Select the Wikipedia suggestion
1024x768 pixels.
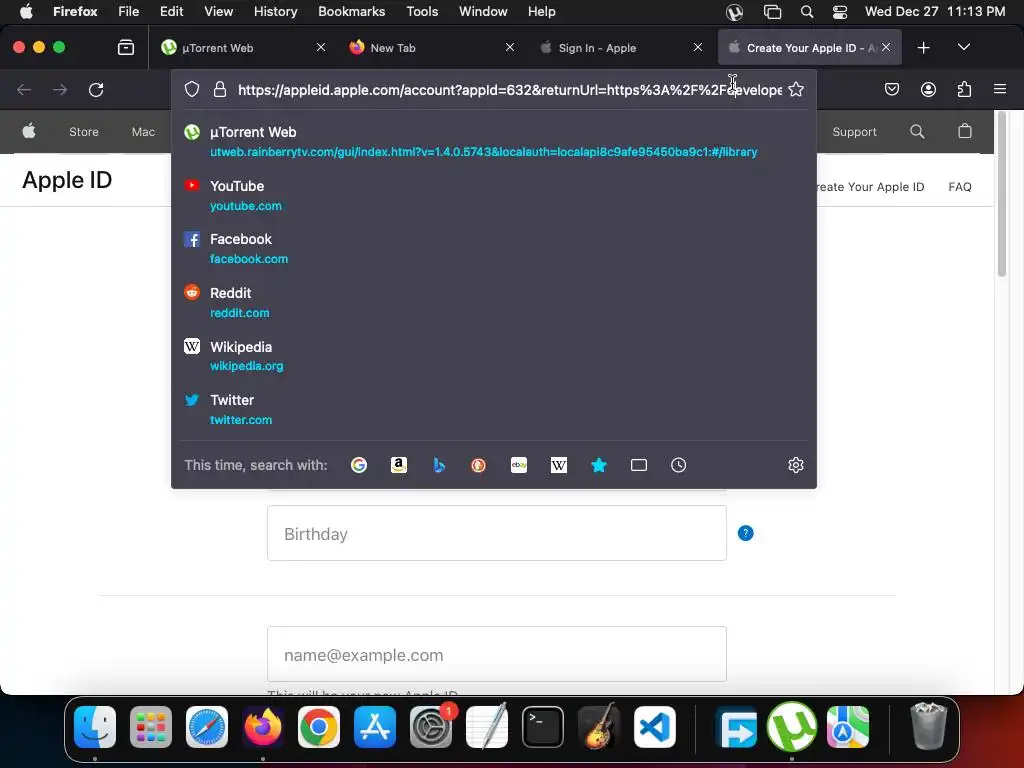pyautogui.click(x=494, y=356)
